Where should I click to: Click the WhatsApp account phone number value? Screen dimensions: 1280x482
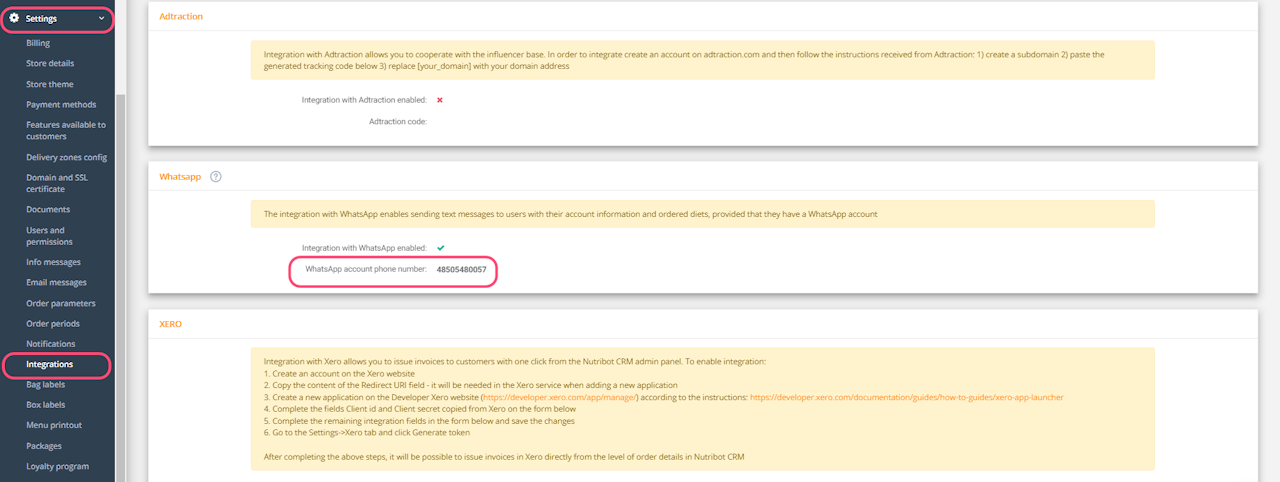pyautogui.click(x=462, y=270)
